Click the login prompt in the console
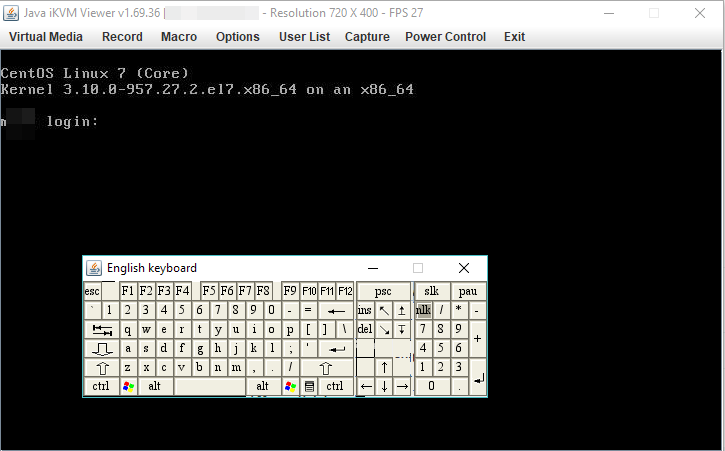The height and width of the screenshot is (451, 725). tap(72, 122)
